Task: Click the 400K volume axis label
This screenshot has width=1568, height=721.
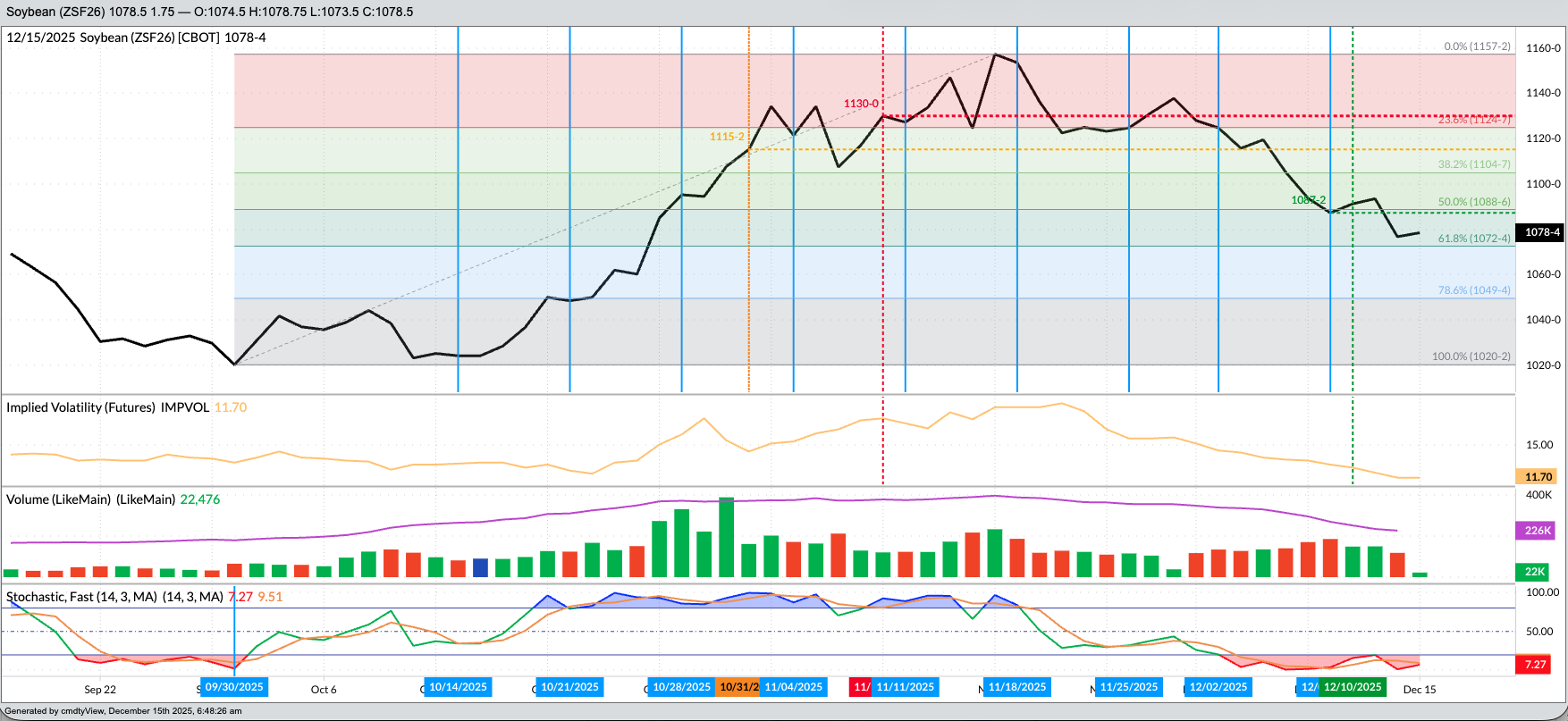Action: pos(1539,495)
